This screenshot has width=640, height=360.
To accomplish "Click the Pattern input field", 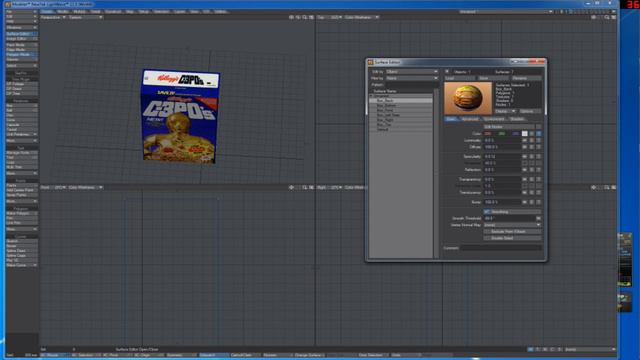I will click(412, 85).
